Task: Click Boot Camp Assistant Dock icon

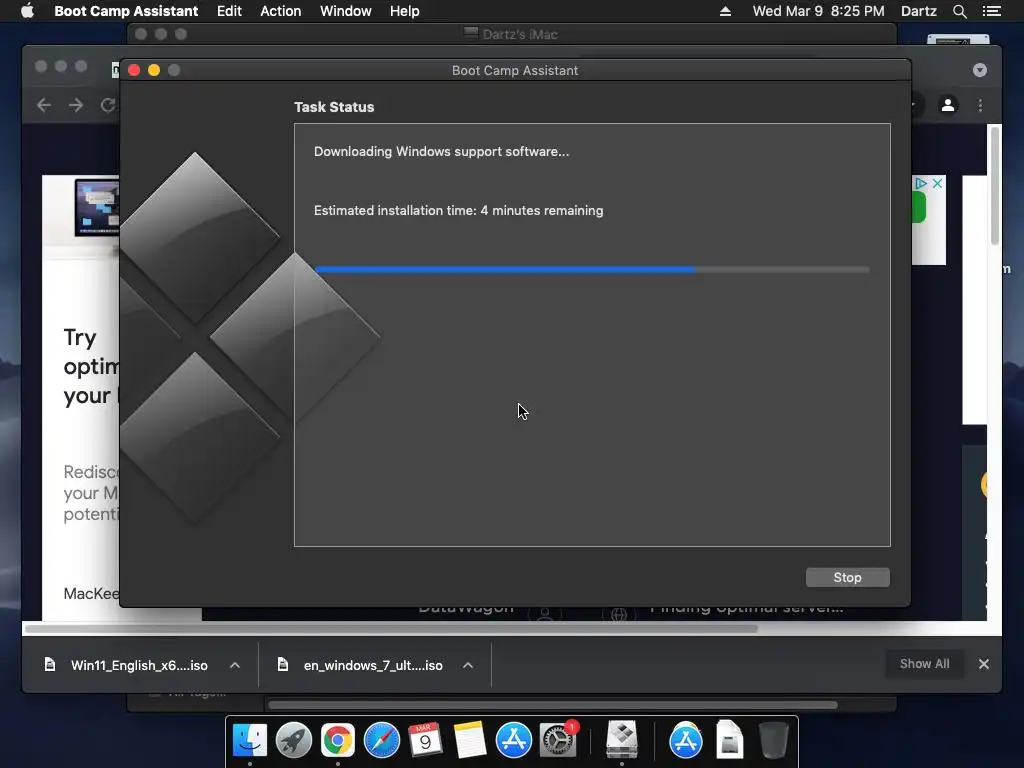Action: [622, 739]
